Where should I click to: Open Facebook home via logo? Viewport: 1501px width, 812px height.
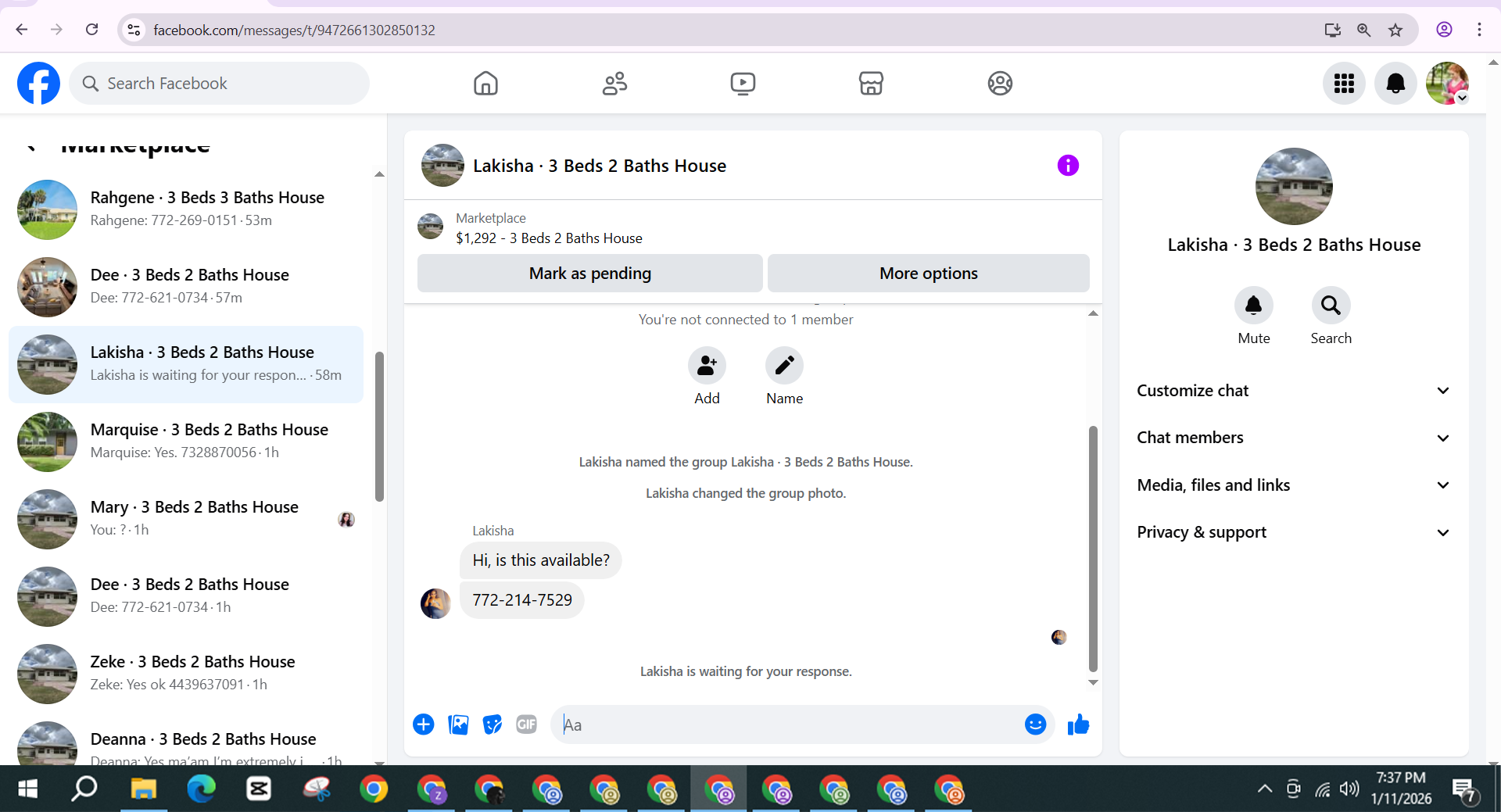38,83
